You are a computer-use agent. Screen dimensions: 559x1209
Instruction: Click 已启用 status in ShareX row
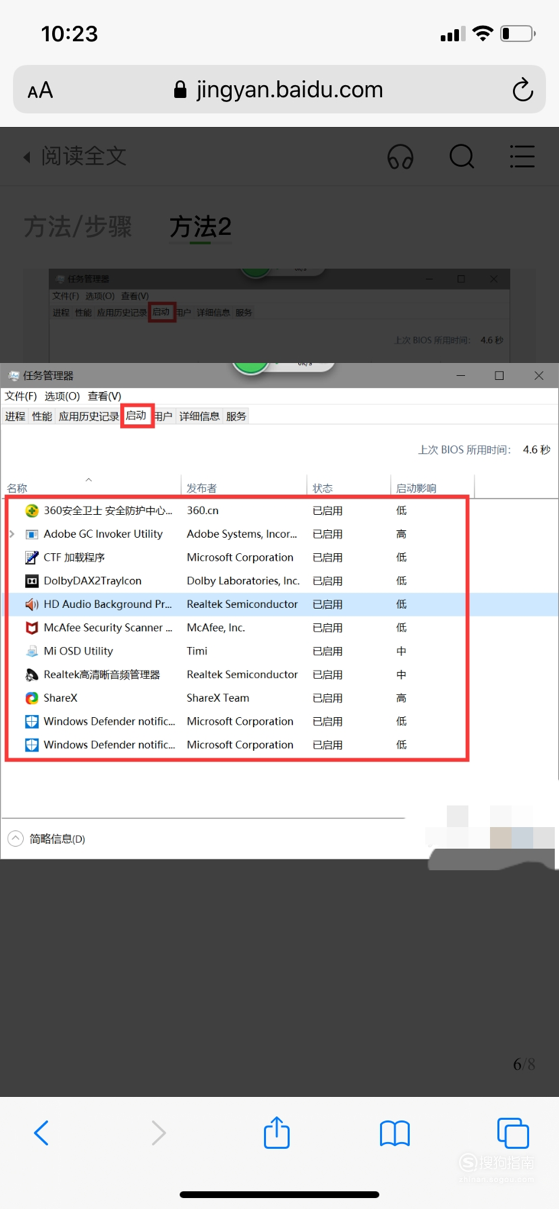click(328, 698)
